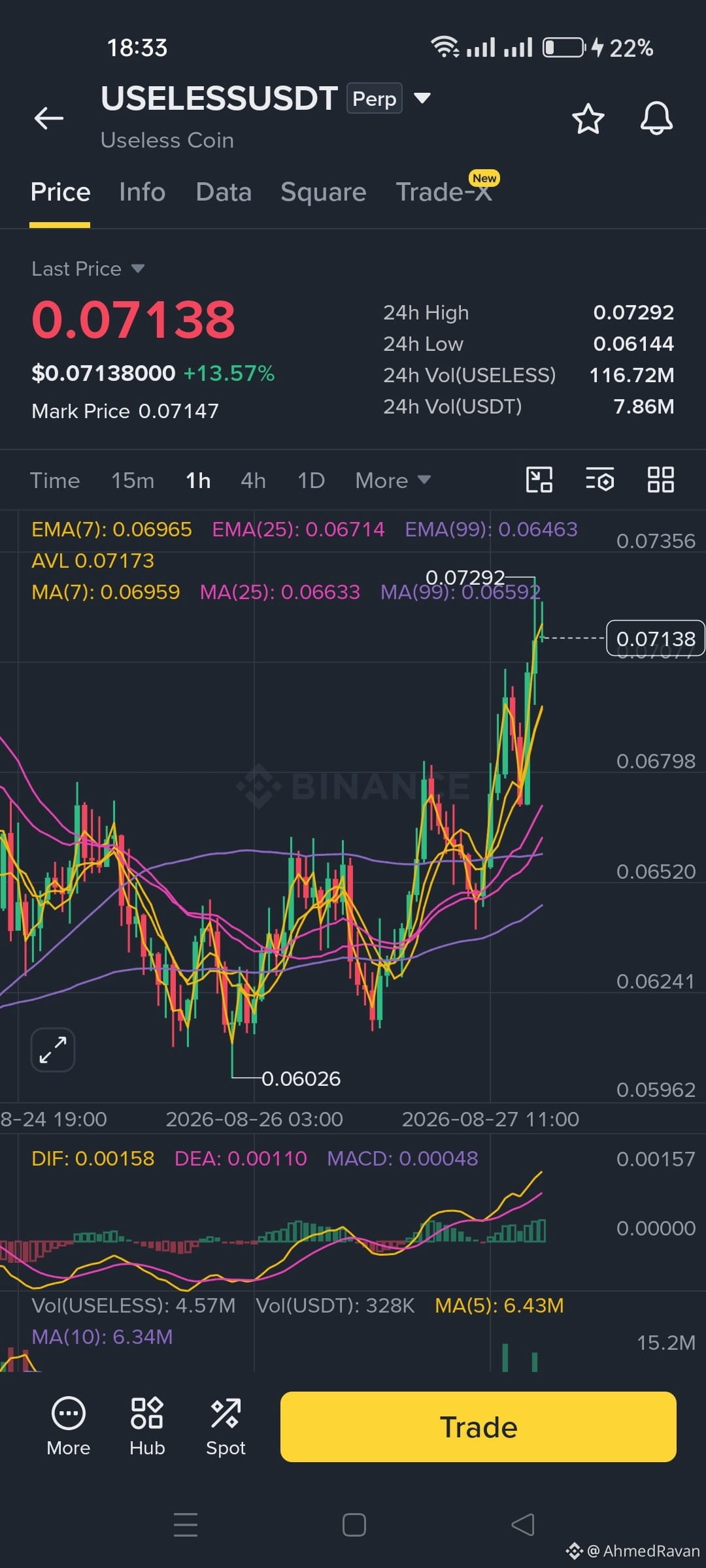
Task: Tap the battery 22% status indicator
Action: [598, 48]
